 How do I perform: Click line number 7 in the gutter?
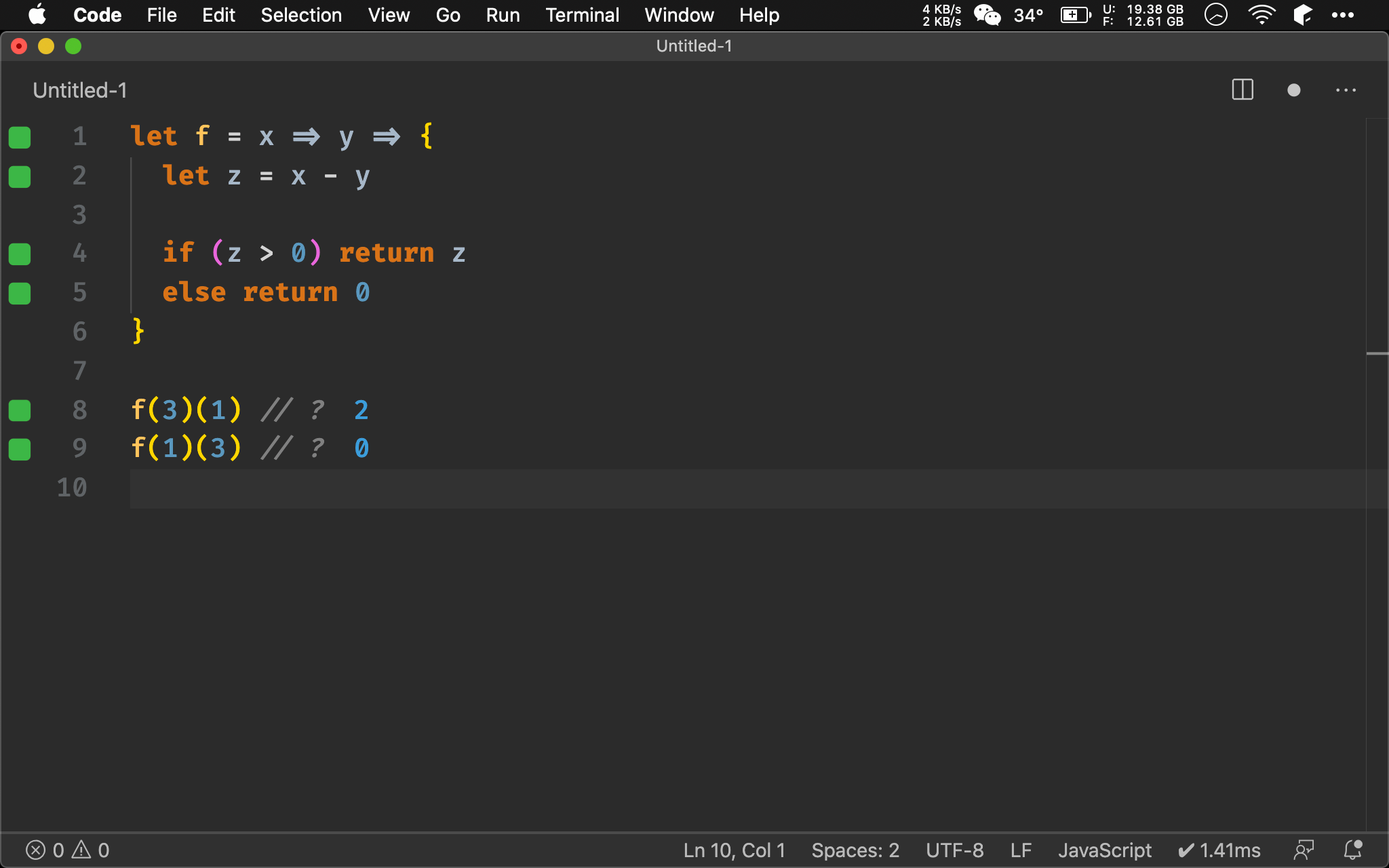(x=79, y=371)
